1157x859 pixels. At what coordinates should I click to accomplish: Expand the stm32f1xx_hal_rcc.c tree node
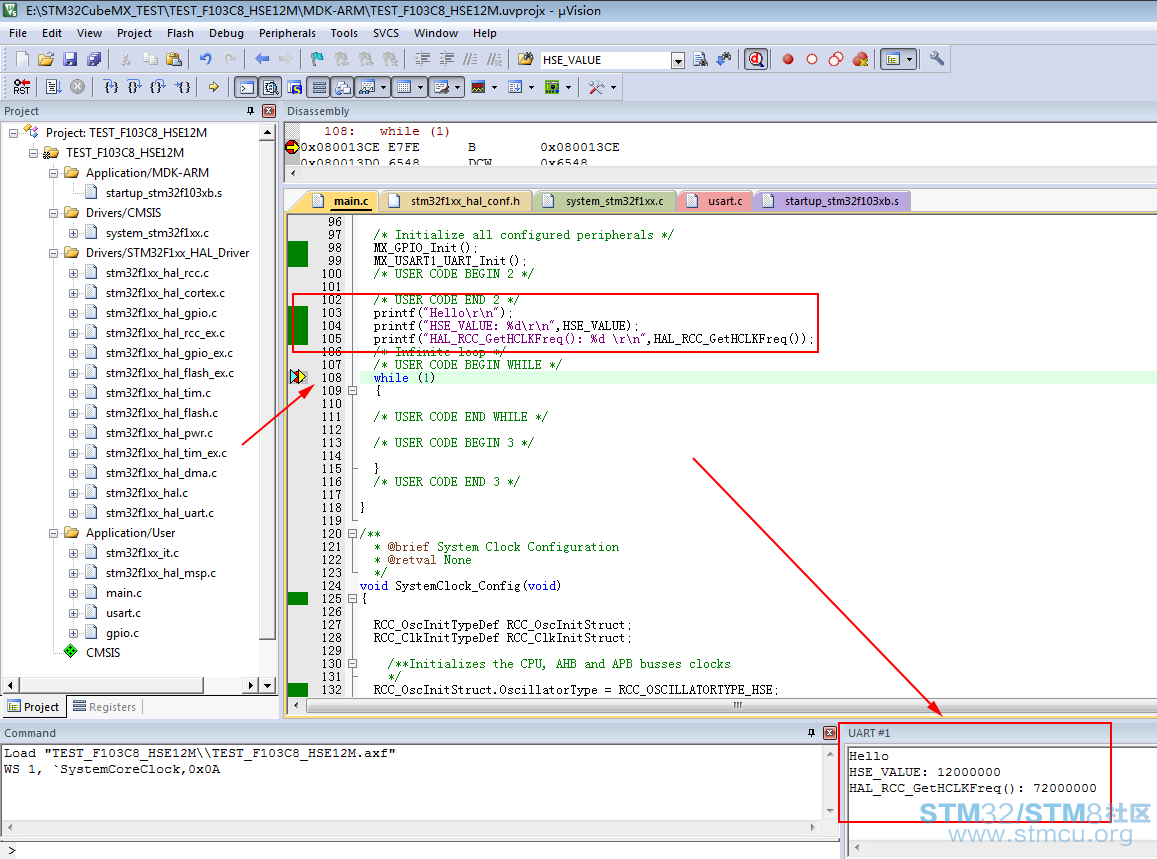pos(73,273)
